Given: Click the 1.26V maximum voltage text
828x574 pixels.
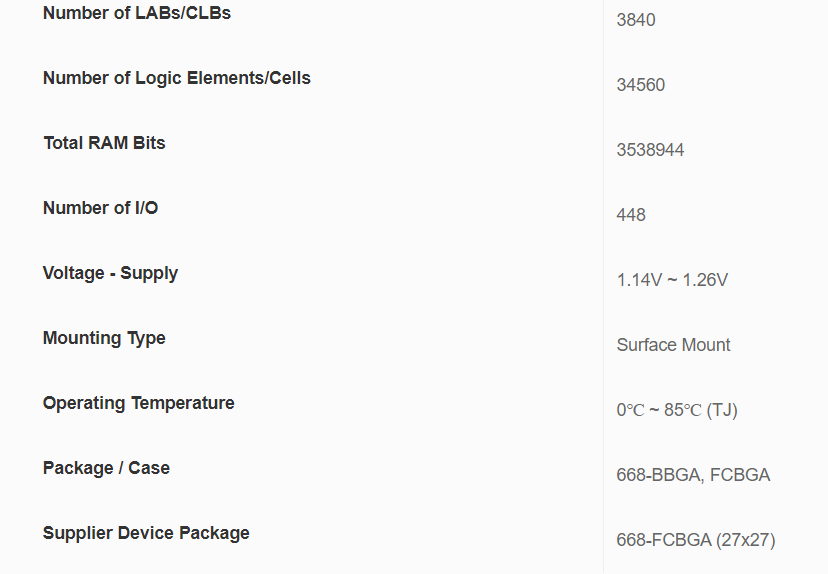Looking at the screenshot, I should coord(705,280).
